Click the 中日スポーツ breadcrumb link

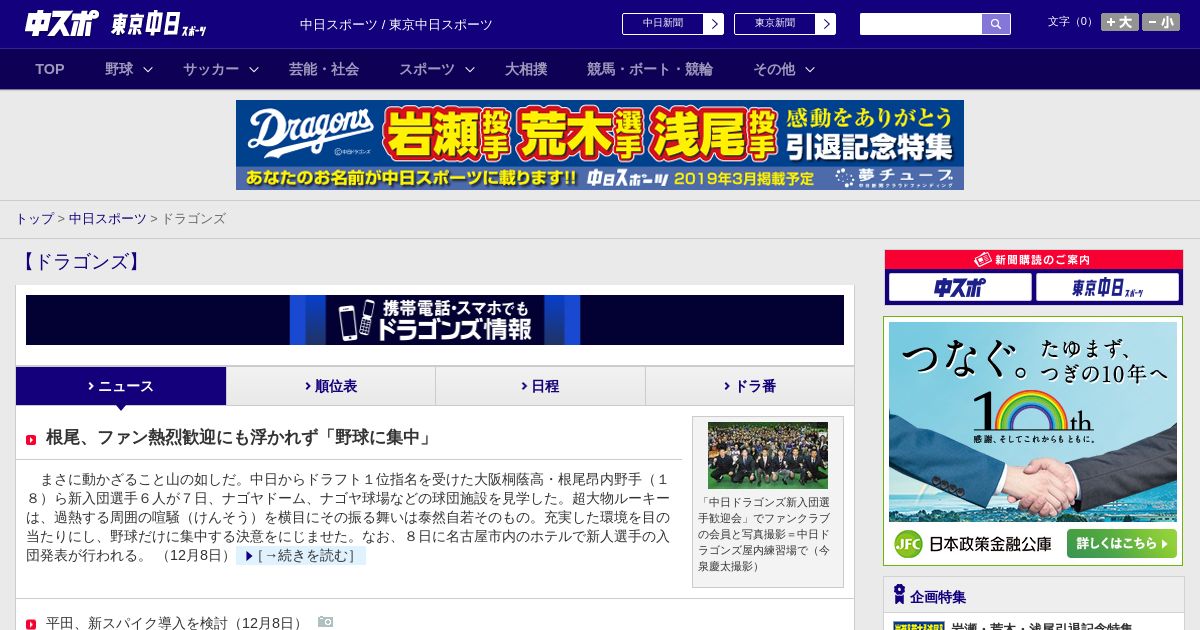[x=107, y=218]
